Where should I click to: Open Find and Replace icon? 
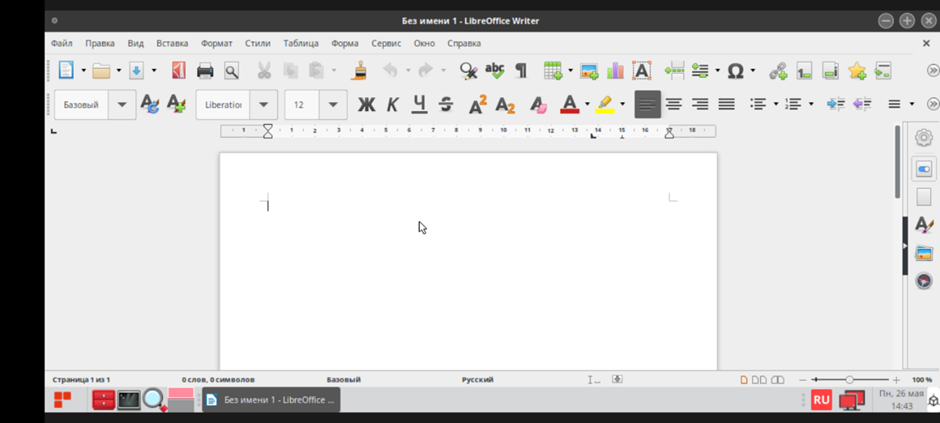pos(468,71)
